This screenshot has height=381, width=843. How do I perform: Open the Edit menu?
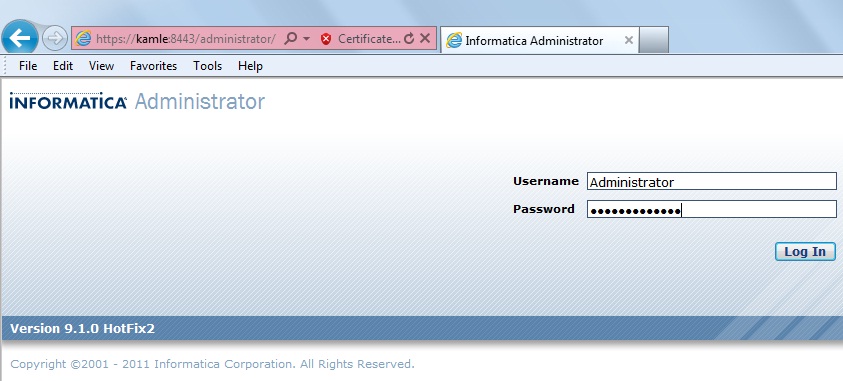(x=63, y=66)
